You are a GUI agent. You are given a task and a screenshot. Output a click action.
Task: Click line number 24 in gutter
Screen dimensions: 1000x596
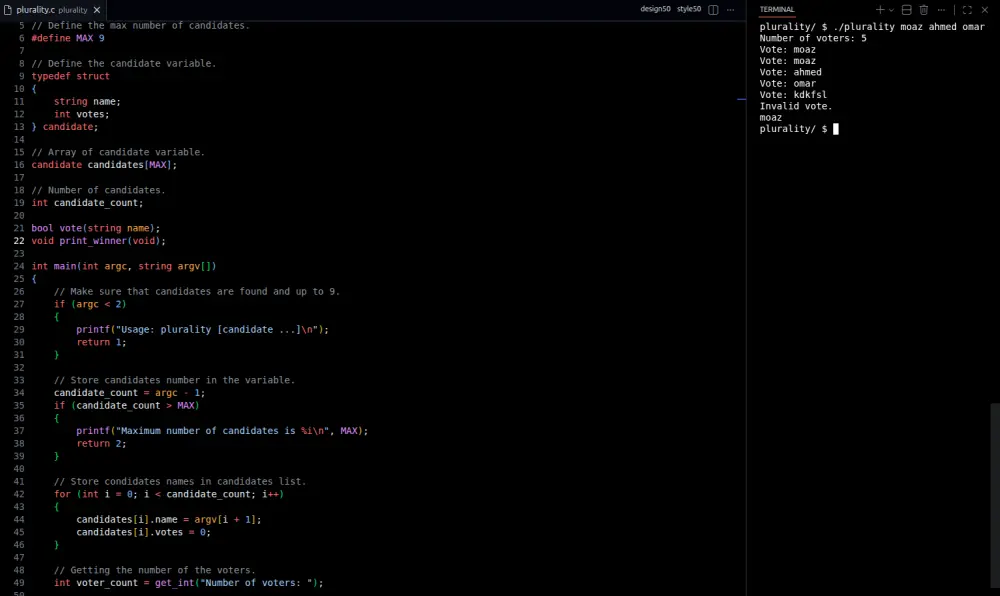coord(18,266)
